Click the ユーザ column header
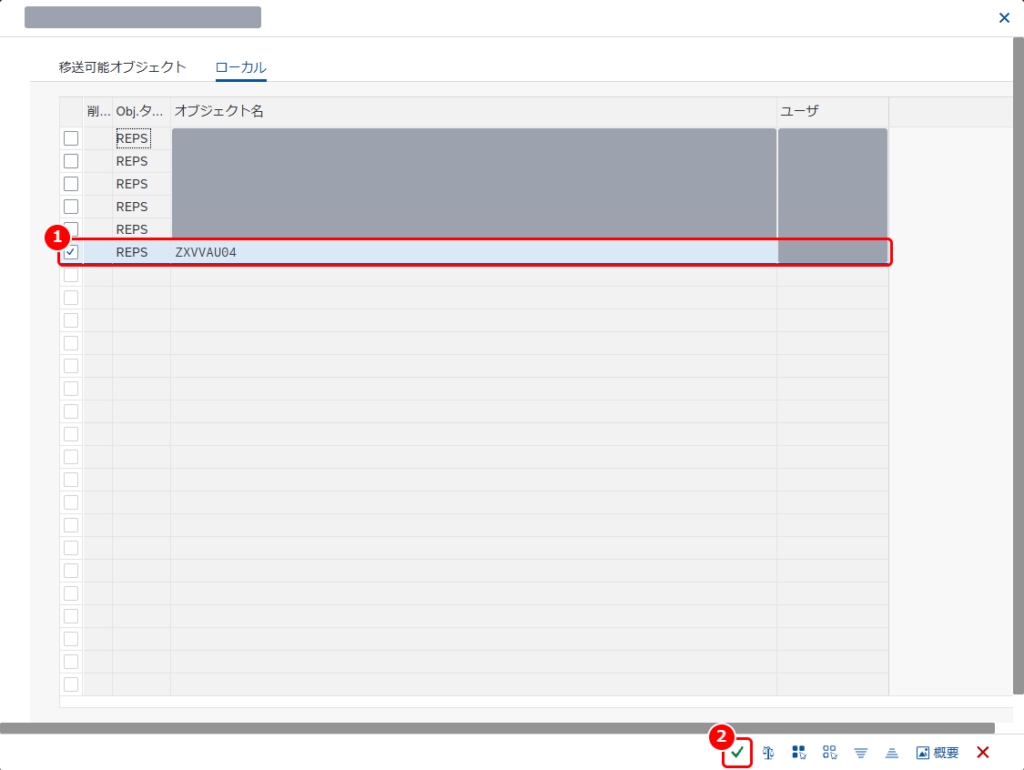 coord(833,111)
